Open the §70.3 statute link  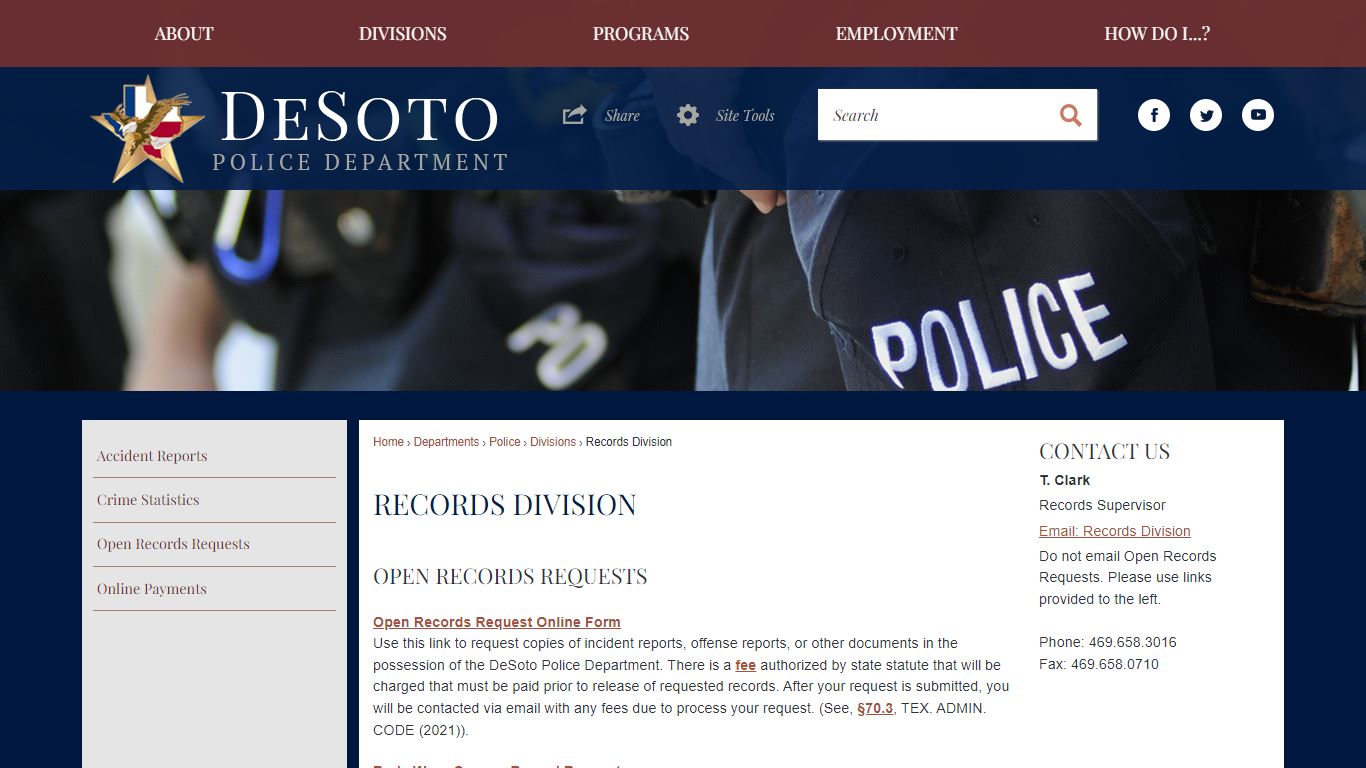pyautogui.click(x=875, y=708)
